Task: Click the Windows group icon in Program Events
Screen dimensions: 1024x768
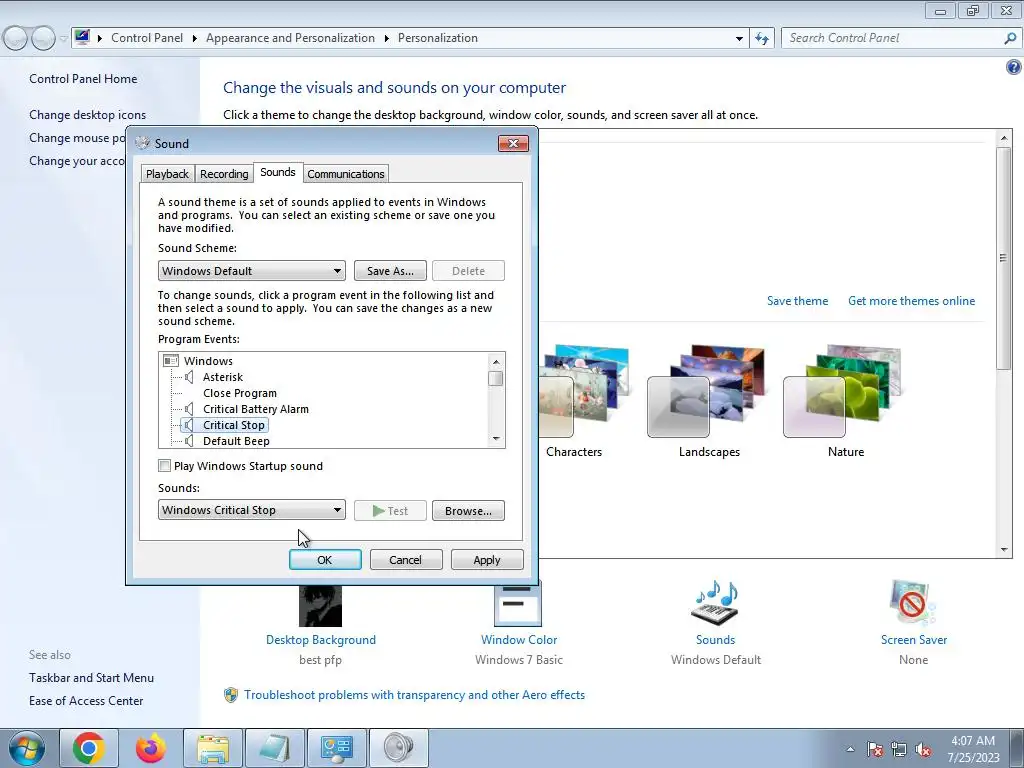Action: [x=171, y=360]
